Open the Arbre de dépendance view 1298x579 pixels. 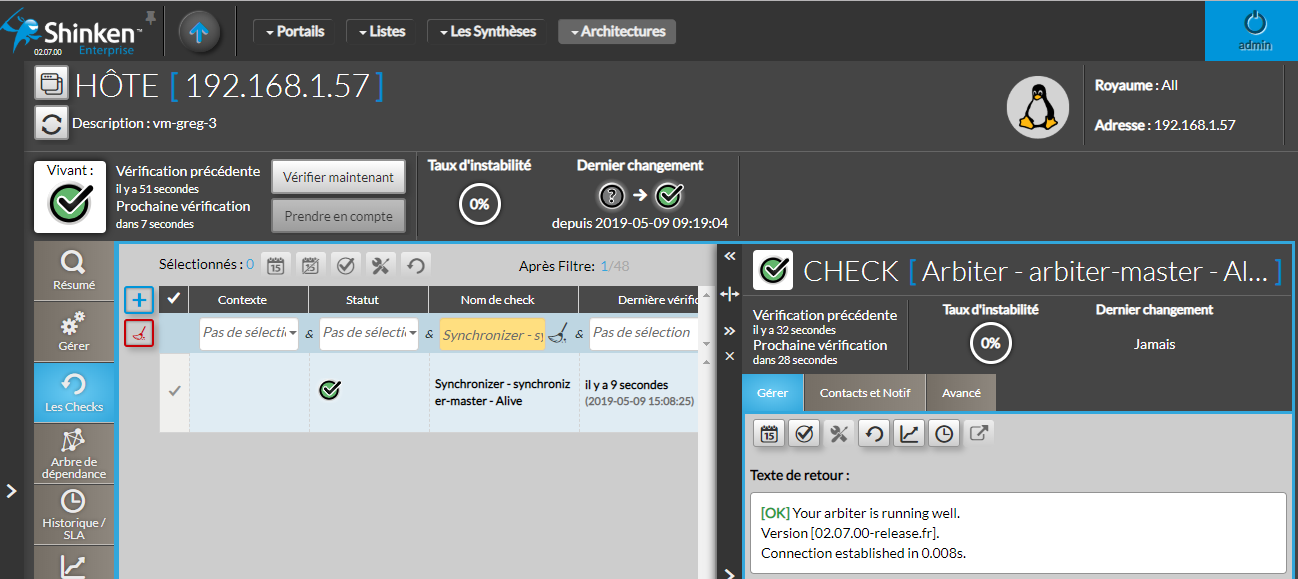(74, 453)
